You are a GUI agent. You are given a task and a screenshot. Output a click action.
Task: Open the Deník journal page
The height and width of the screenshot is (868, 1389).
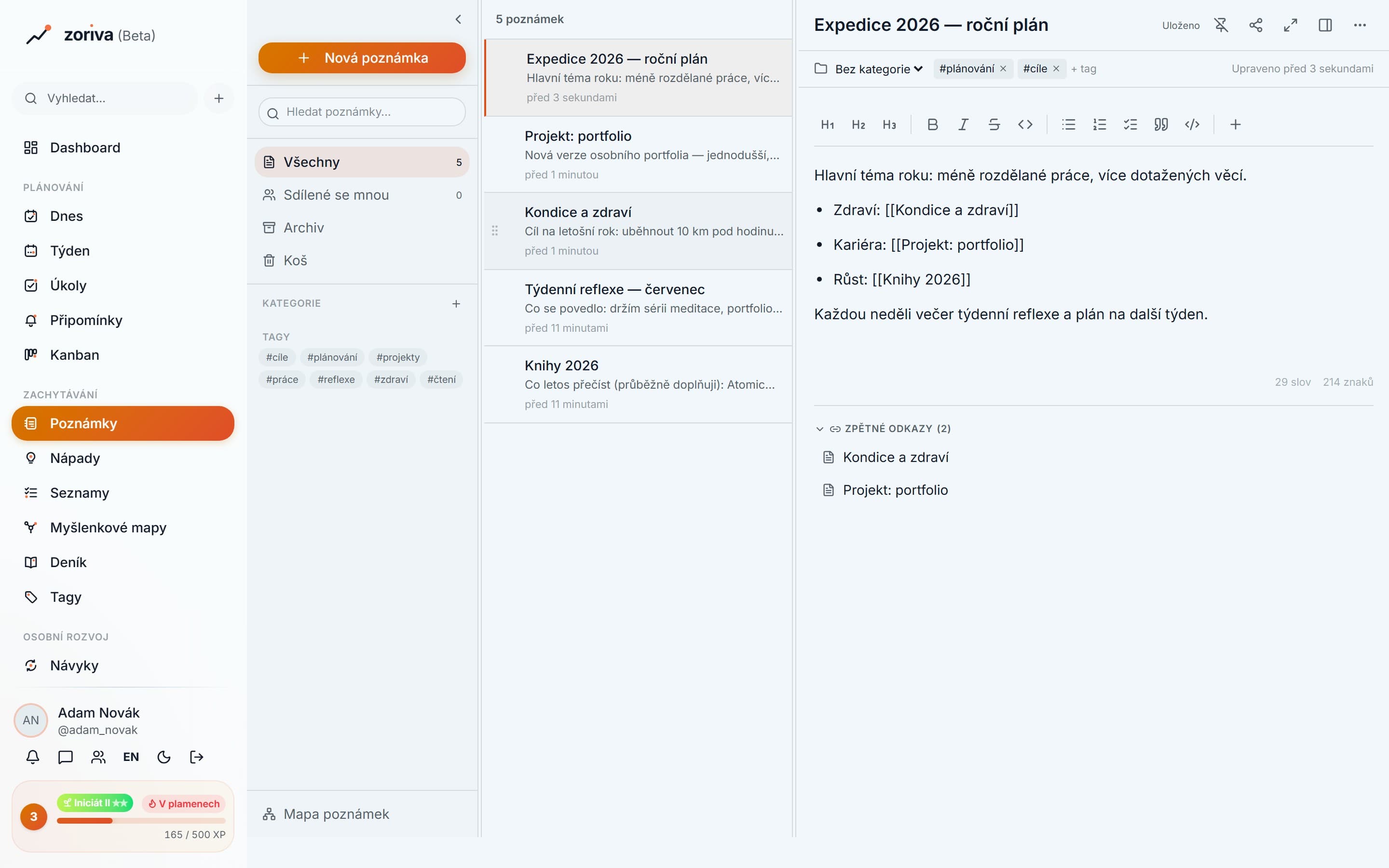click(123, 563)
